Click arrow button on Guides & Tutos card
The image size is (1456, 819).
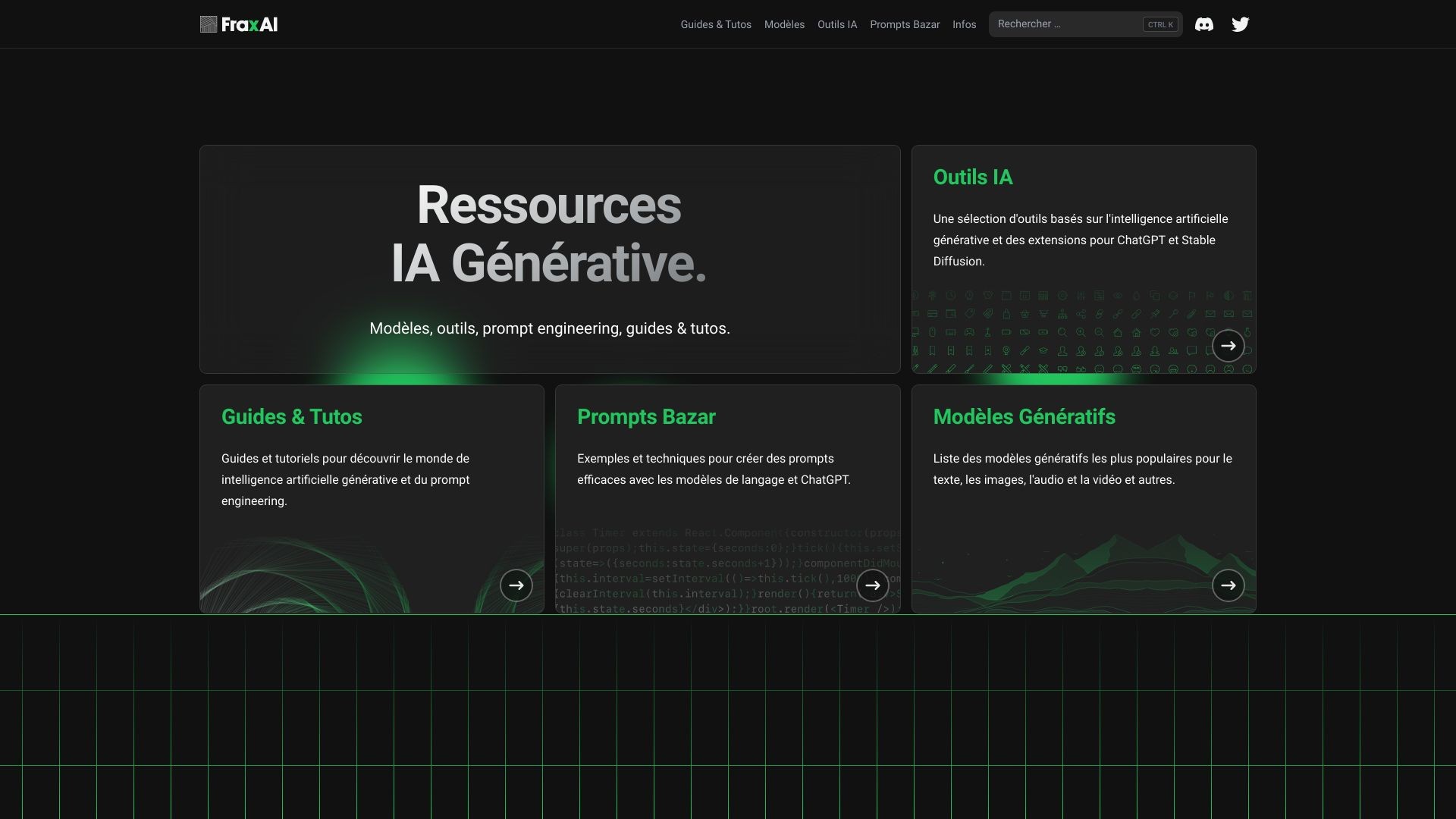(x=516, y=585)
